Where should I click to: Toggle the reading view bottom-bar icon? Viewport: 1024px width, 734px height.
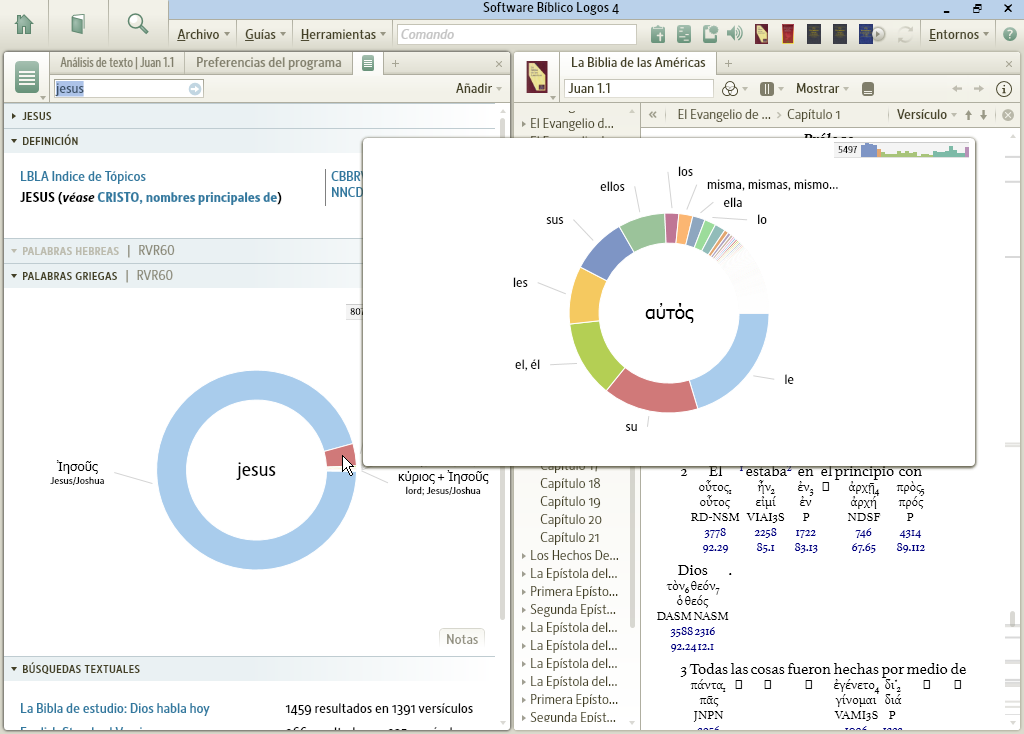click(x=868, y=89)
